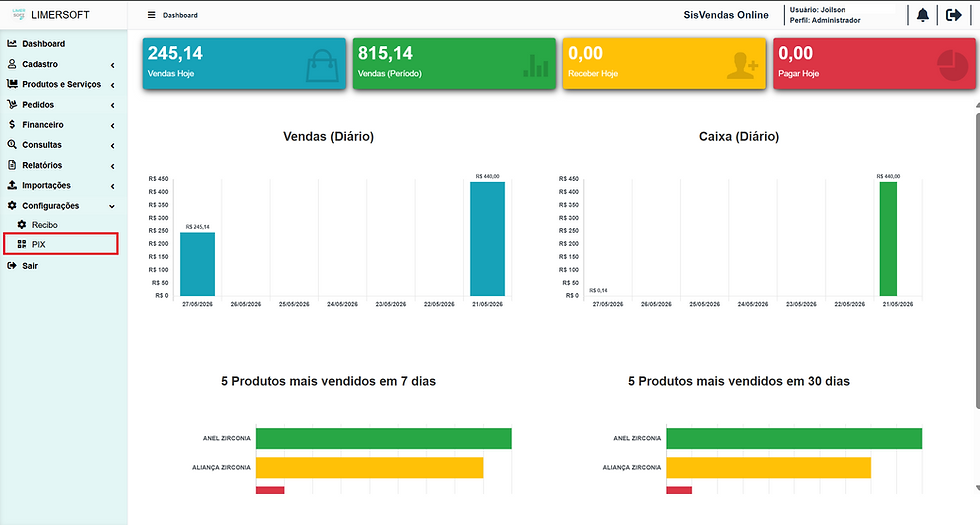Click the page vertical scrollbar
980x525 pixels.
[977, 259]
